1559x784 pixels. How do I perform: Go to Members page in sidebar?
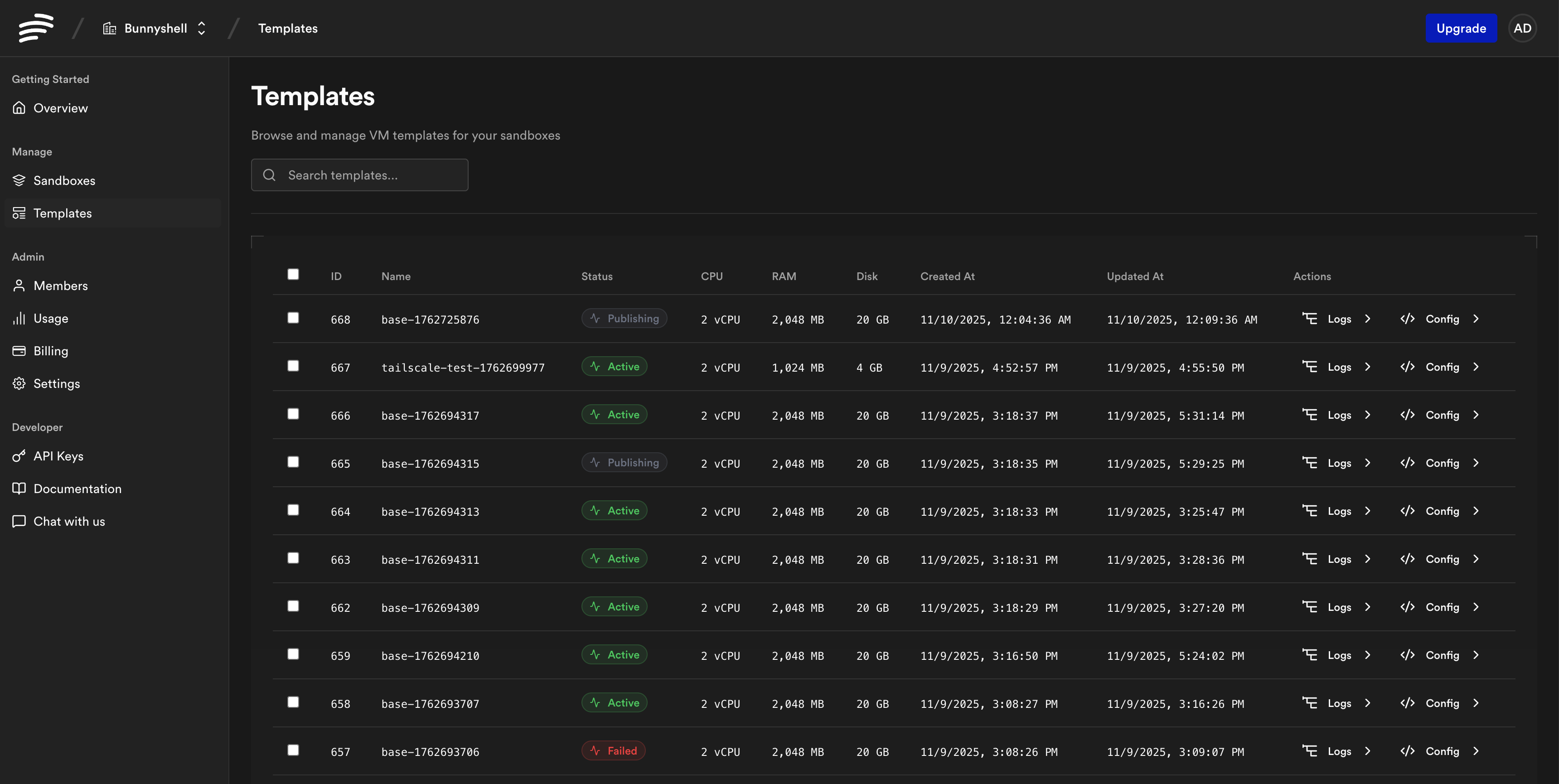click(61, 285)
